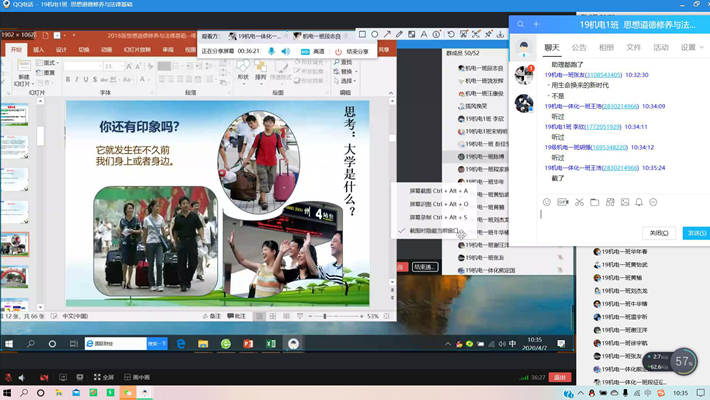This screenshot has height=400, width=710.
Task: Toggle the speaker icon in share bar
Action: pyautogui.click(x=286, y=51)
